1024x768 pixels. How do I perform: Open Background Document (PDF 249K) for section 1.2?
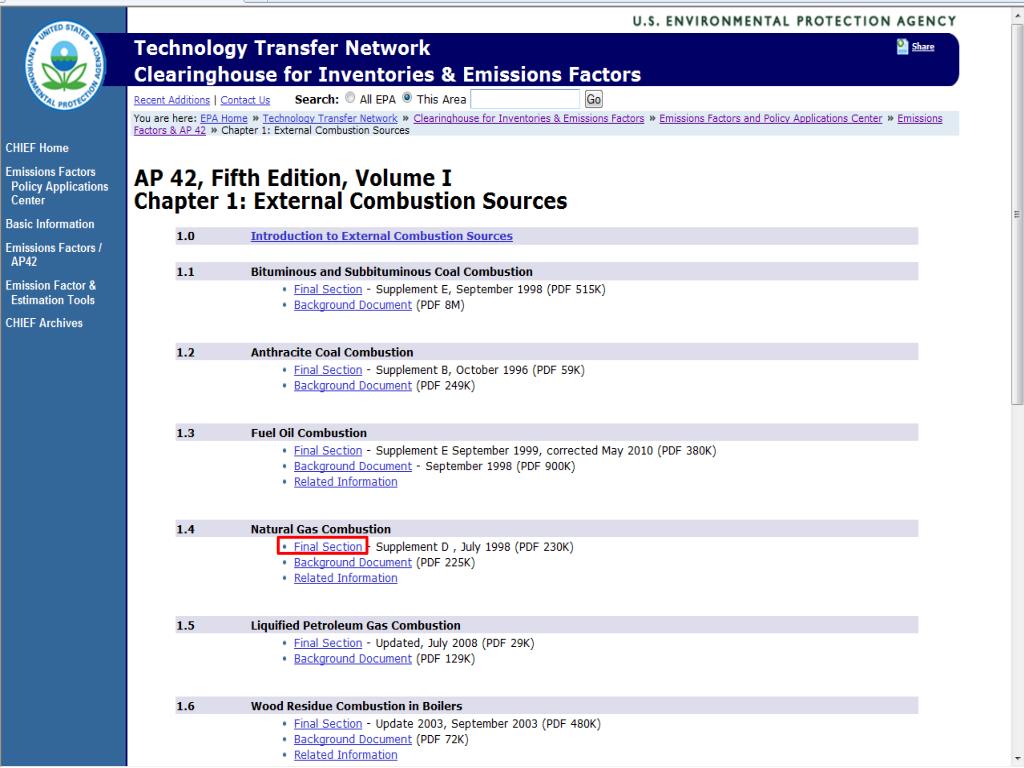(x=353, y=386)
